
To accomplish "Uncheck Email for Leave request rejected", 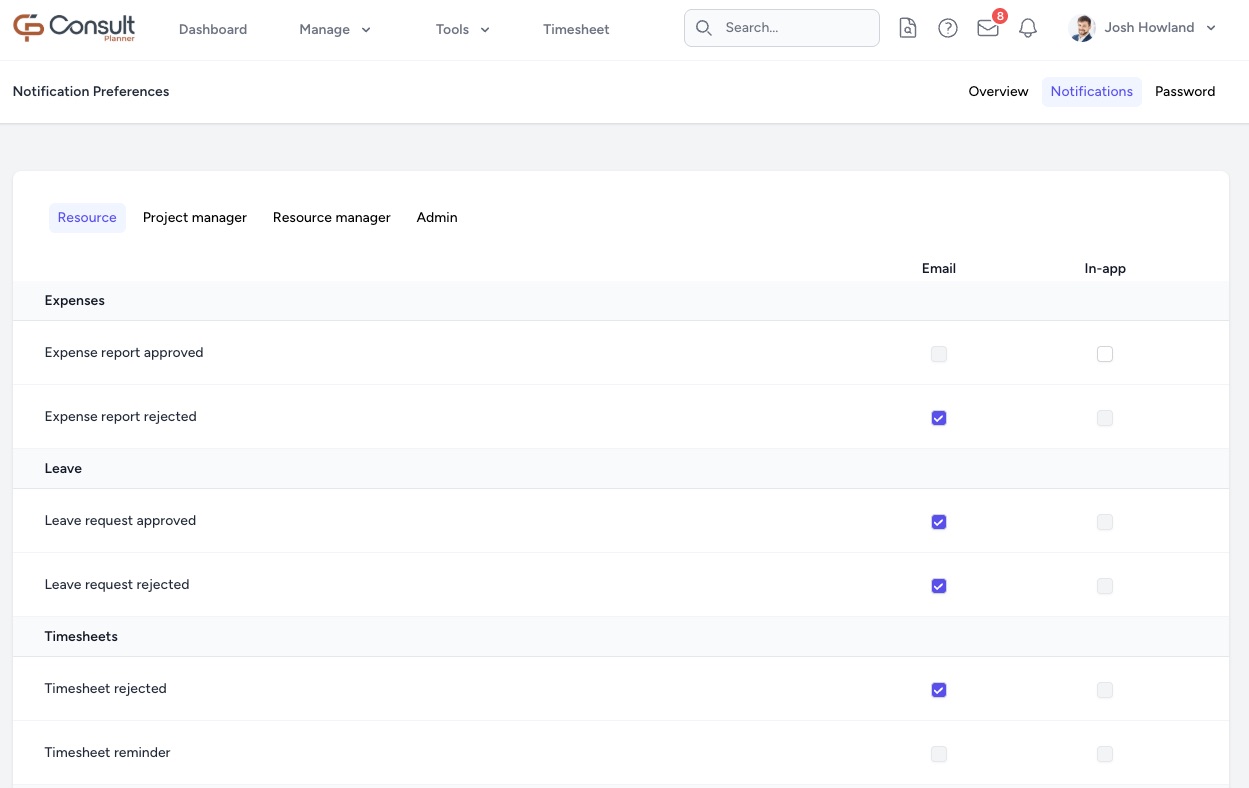I will point(938,586).
